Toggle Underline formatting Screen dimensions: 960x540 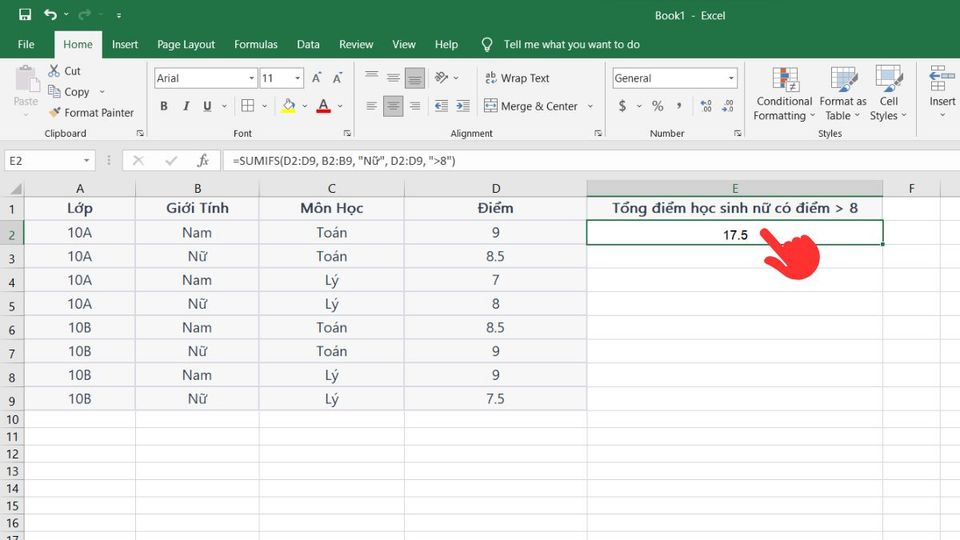(208, 106)
